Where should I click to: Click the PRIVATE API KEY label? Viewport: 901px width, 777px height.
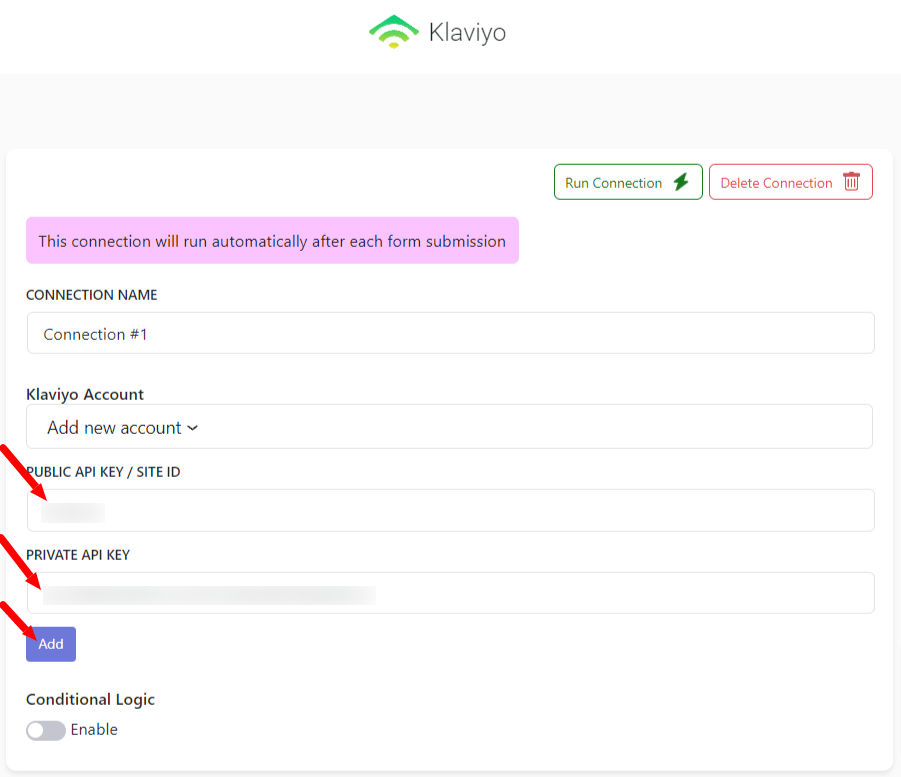pyautogui.click(x=78, y=555)
